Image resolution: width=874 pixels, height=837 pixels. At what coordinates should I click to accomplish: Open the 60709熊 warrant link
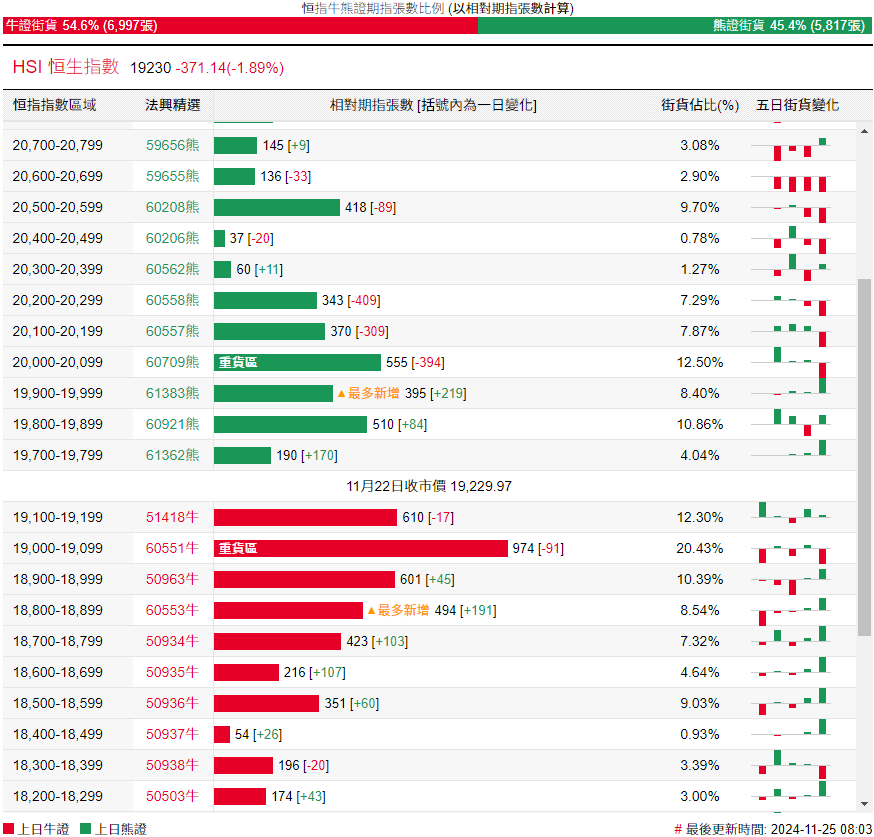[x=172, y=362]
